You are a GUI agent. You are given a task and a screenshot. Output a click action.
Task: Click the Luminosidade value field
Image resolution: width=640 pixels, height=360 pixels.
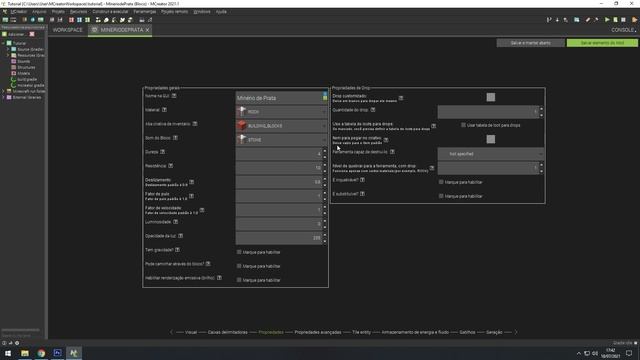279,224
